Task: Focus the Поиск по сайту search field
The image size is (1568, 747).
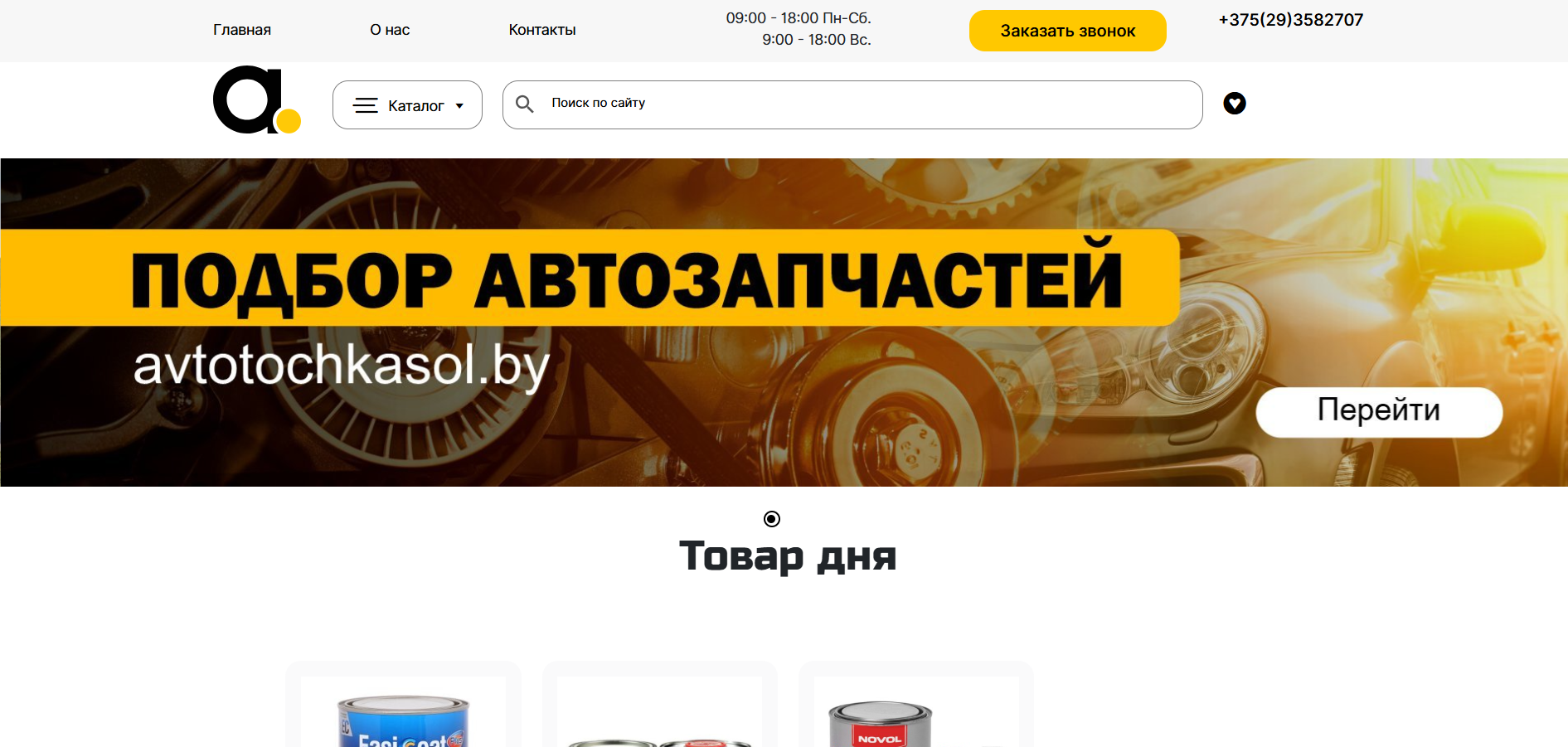Action: pos(852,104)
